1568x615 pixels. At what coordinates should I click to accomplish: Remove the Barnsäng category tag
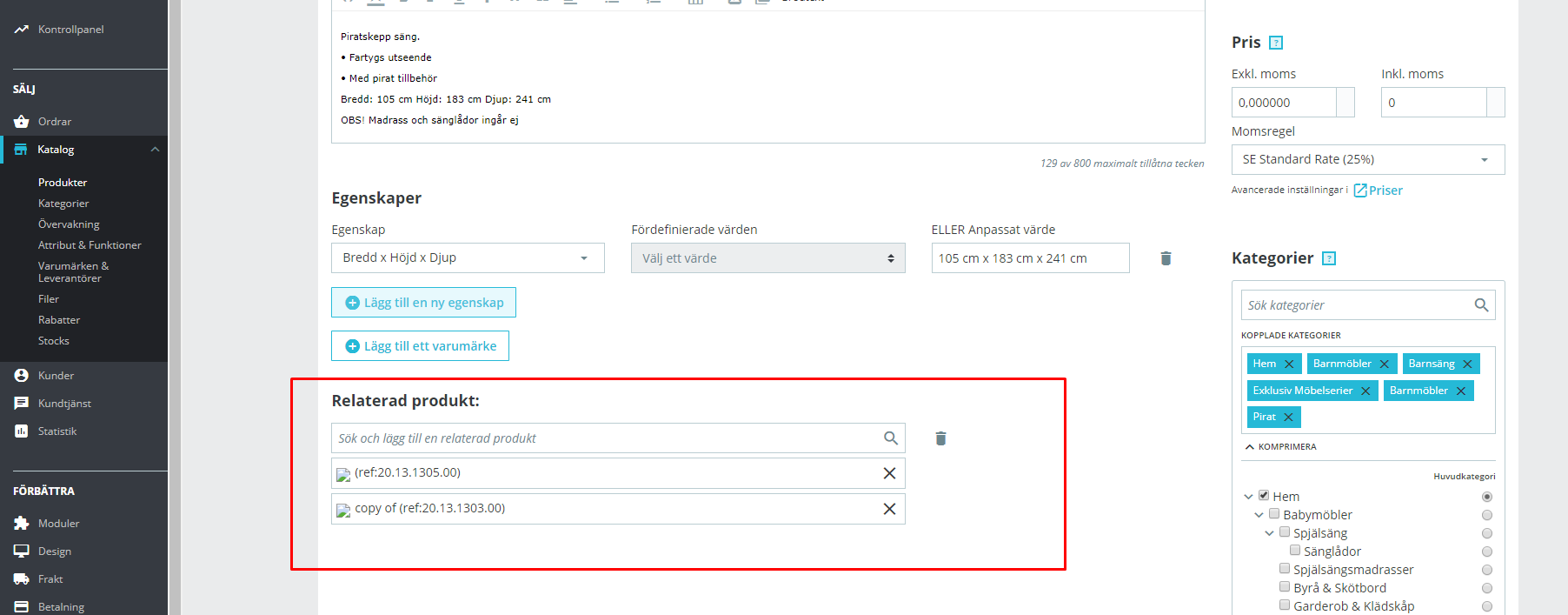pos(1467,364)
